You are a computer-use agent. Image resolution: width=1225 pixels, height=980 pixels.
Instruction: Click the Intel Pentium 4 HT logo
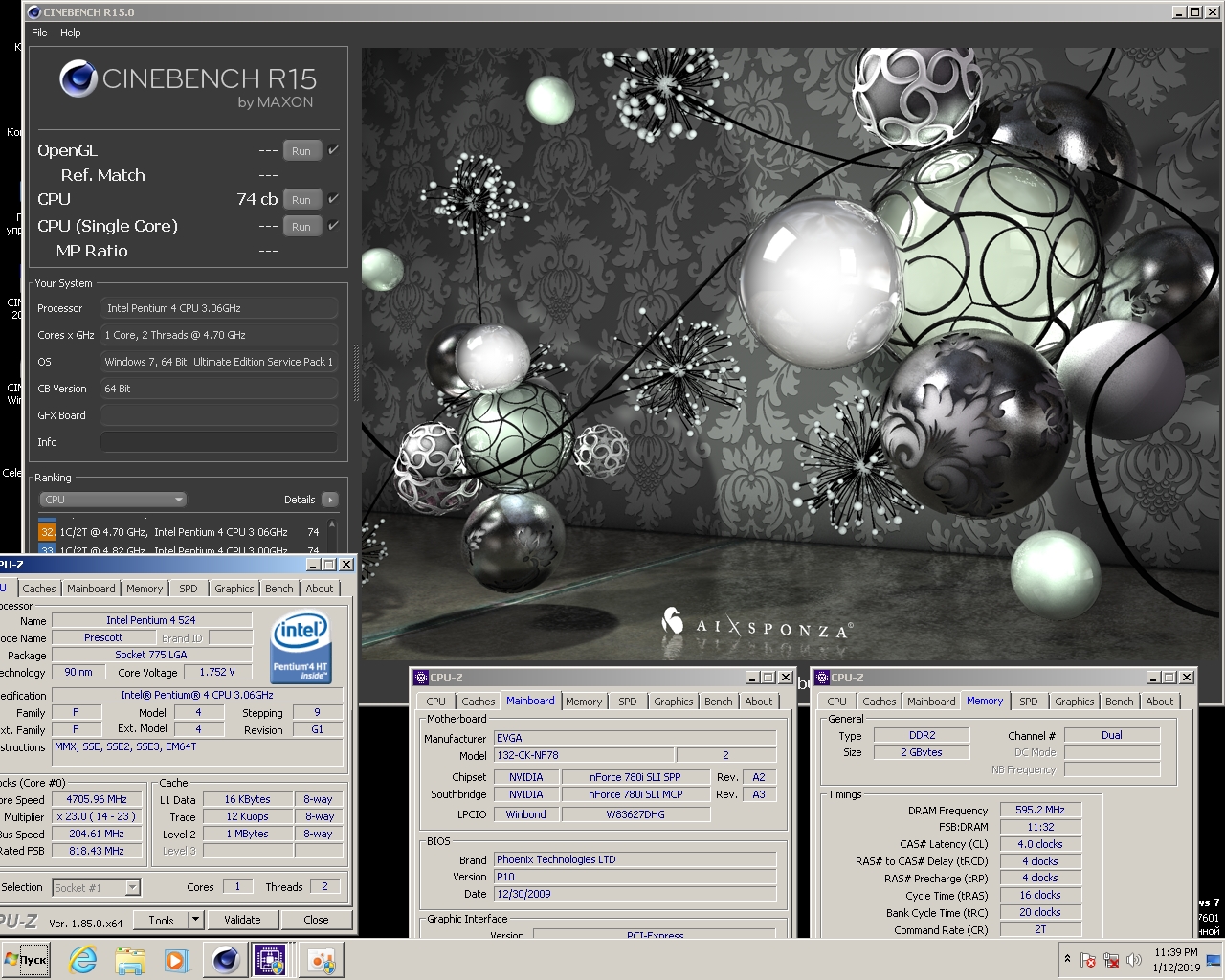301,648
